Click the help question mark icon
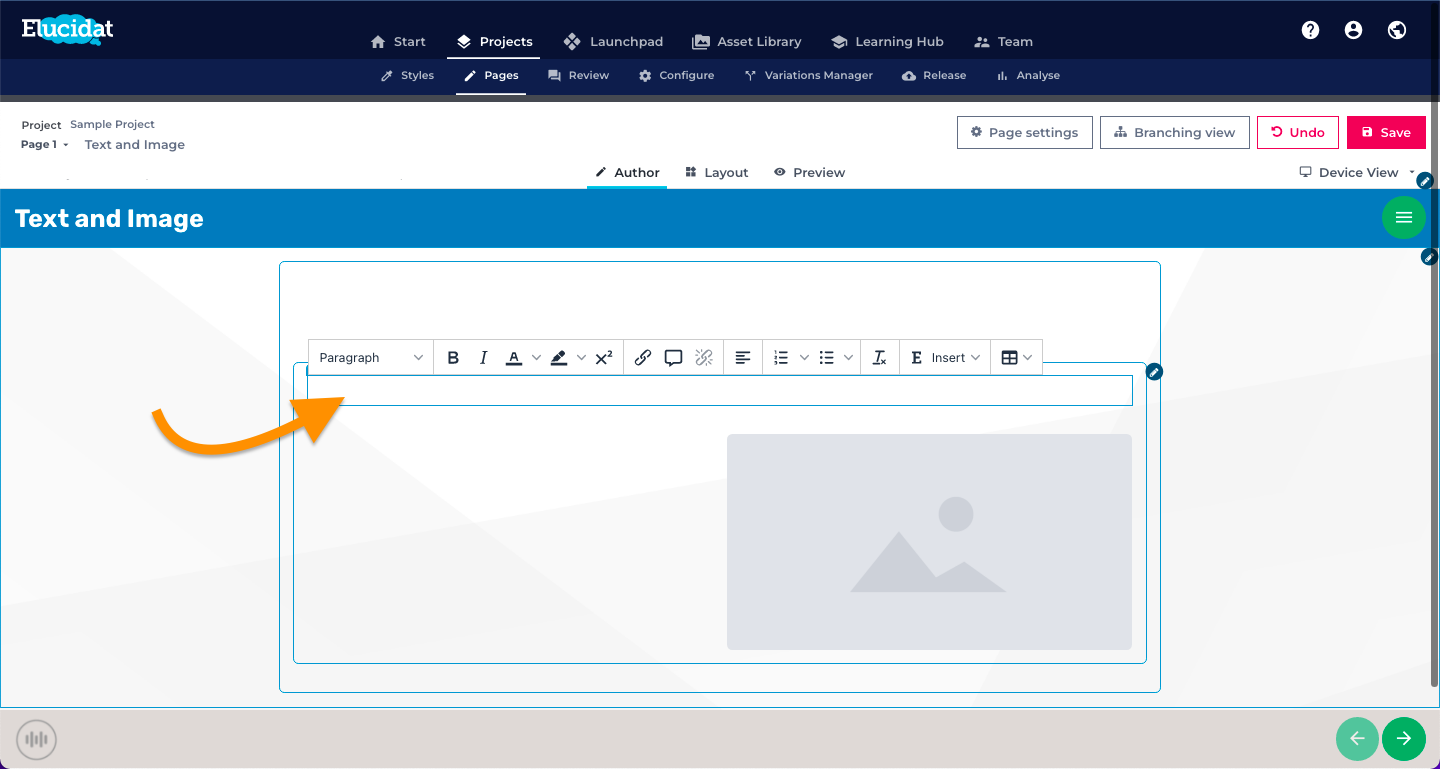Screen dimensions: 1440x769 tap(1310, 30)
